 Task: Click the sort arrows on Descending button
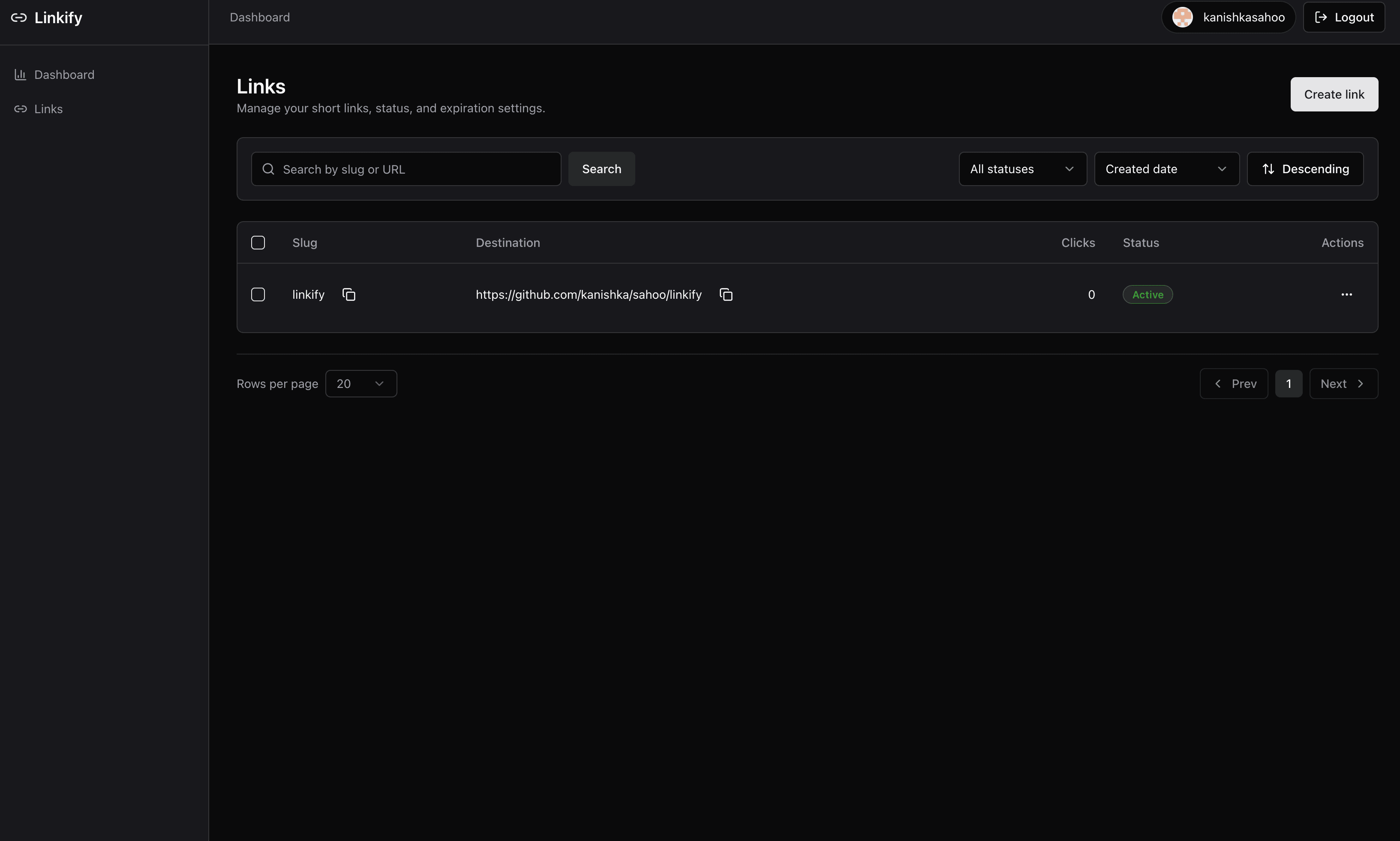(x=1268, y=168)
